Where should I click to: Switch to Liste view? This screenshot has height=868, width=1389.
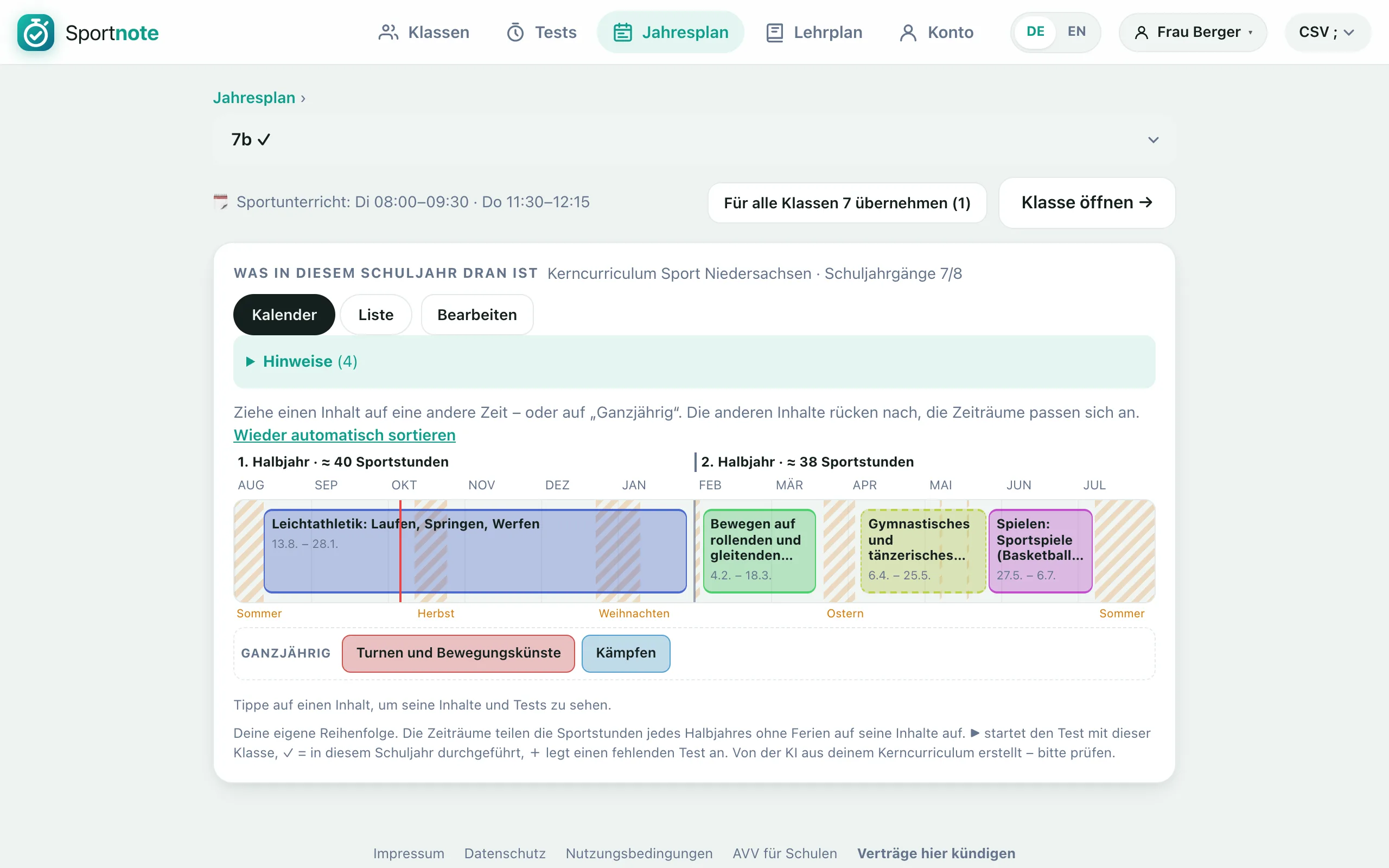tap(375, 315)
